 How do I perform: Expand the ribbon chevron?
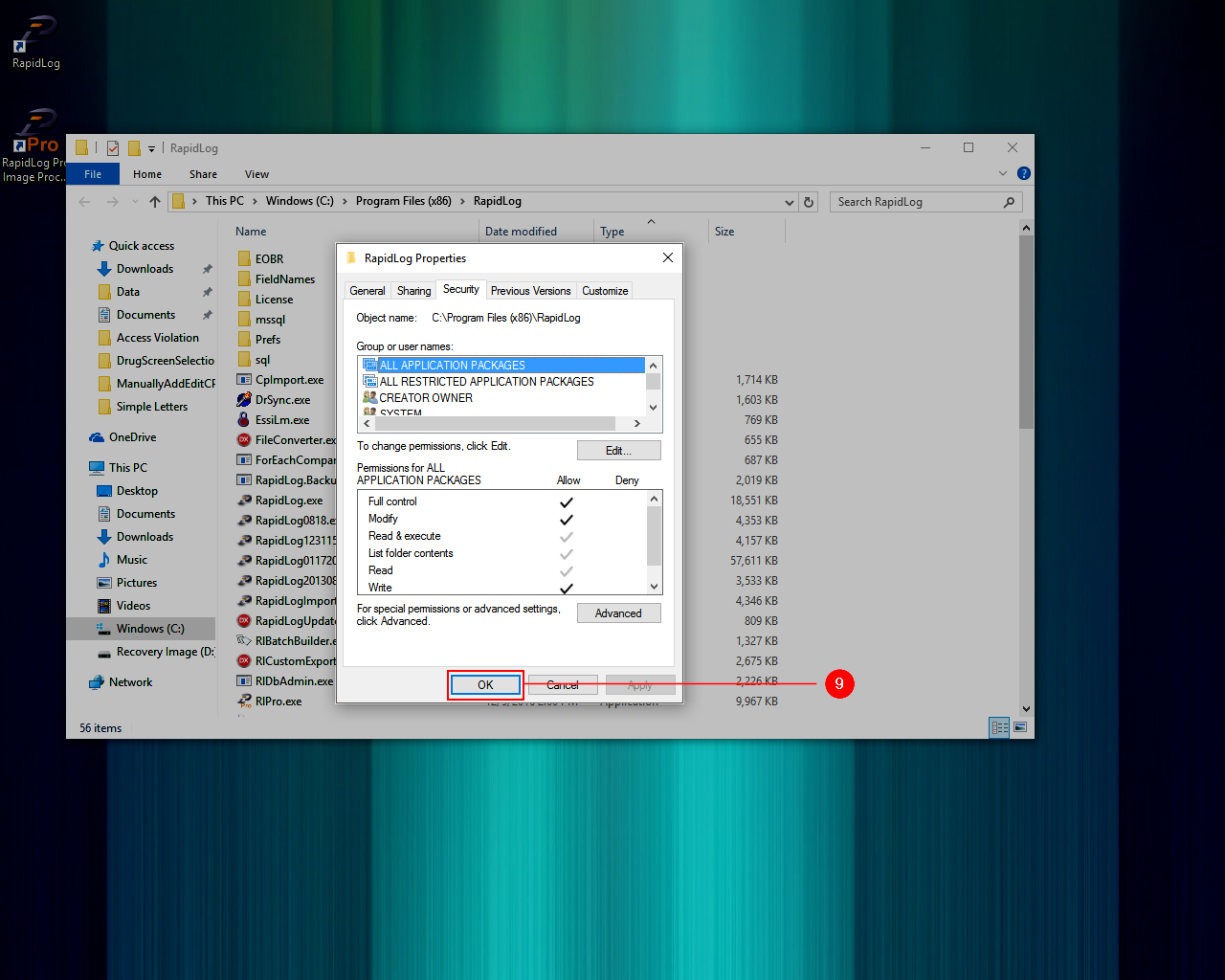1003,173
